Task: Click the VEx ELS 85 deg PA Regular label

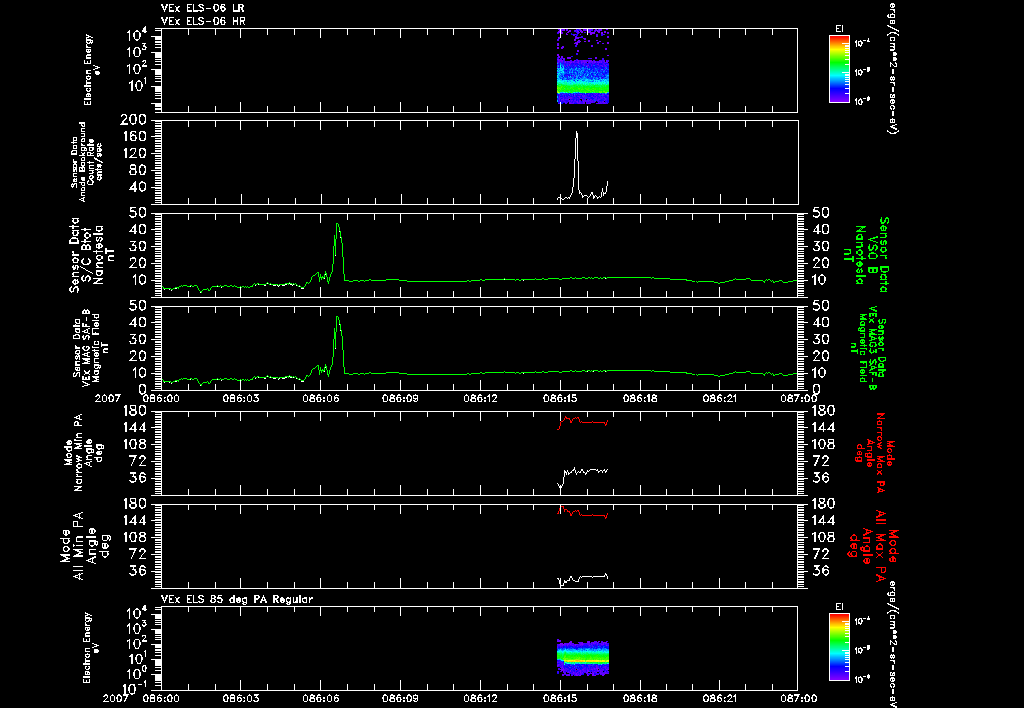Action: click(x=237, y=599)
